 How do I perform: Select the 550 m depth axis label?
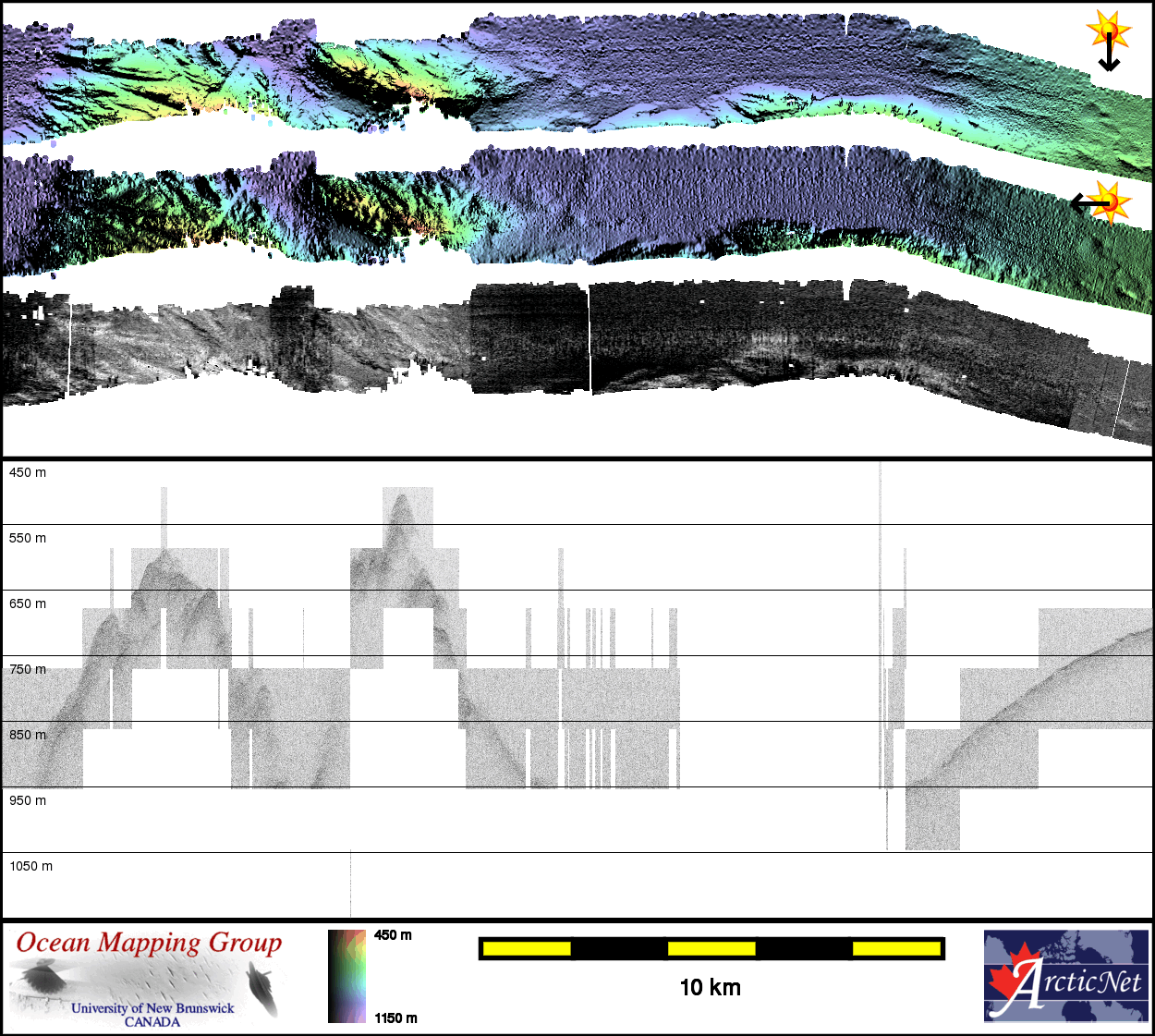28,538
